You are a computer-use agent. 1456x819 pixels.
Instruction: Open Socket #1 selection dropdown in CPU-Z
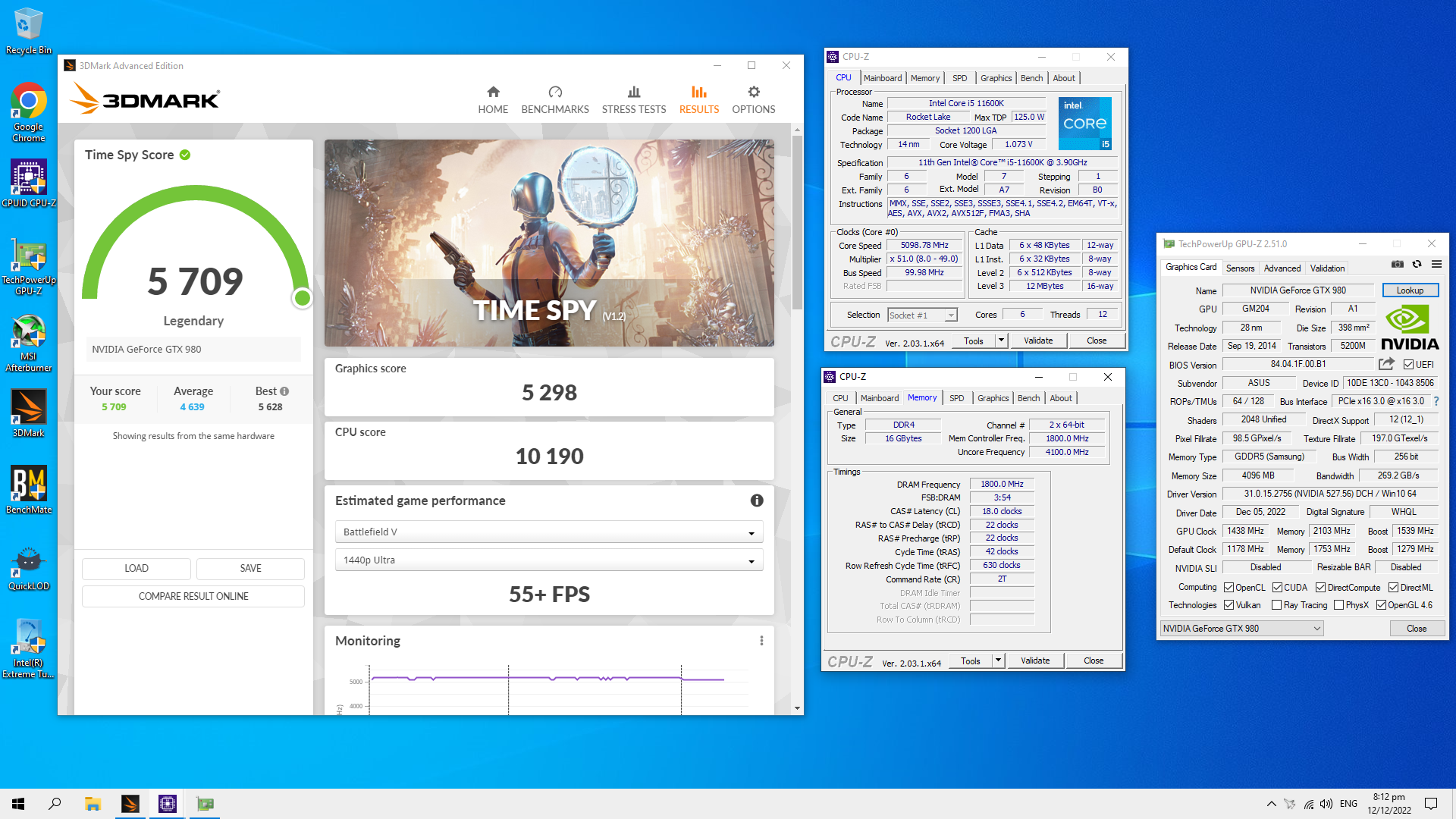[922, 315]
